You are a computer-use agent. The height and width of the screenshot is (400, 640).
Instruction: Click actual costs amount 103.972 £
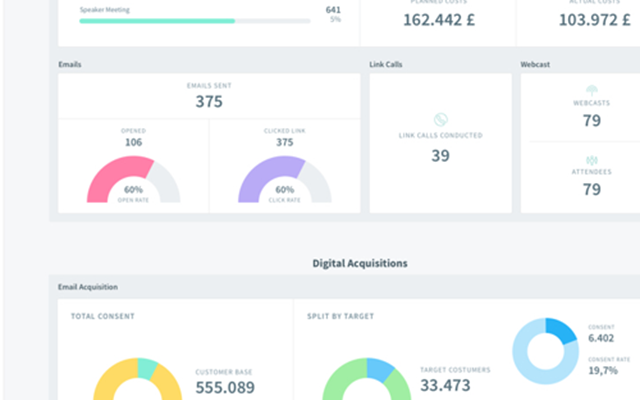[x=594, y=20]
